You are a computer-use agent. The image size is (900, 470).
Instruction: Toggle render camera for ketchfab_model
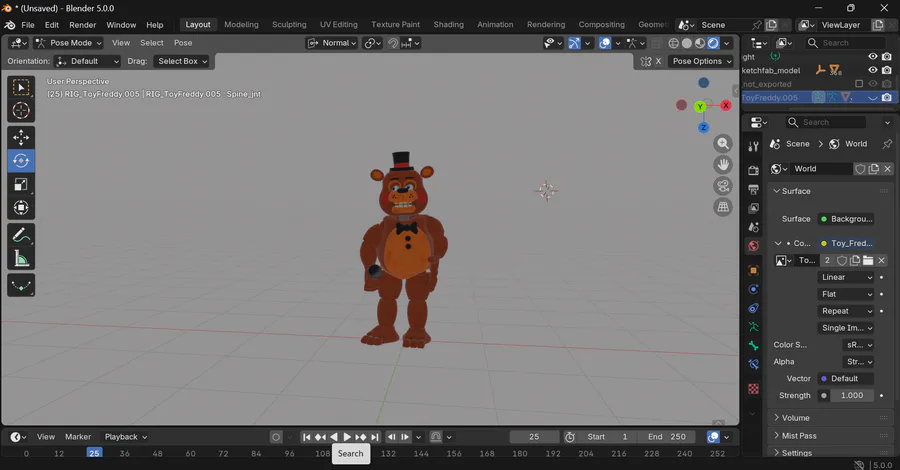(887, 70)
